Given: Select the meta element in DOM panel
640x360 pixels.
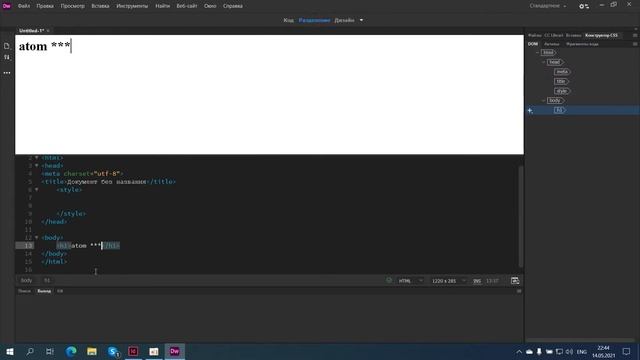Looking at the screenshot, I should [562, 71].
